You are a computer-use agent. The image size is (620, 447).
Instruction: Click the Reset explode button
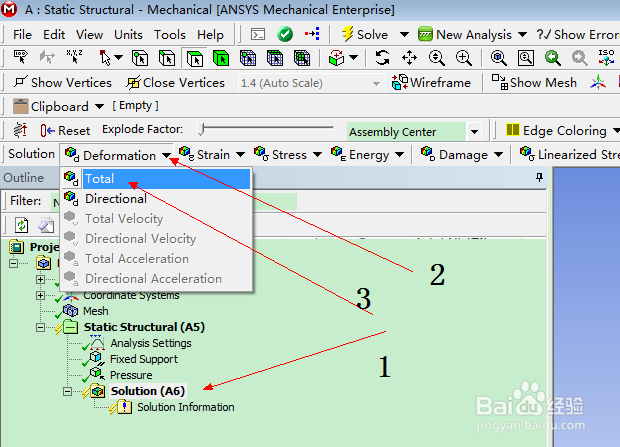point(66,130)
